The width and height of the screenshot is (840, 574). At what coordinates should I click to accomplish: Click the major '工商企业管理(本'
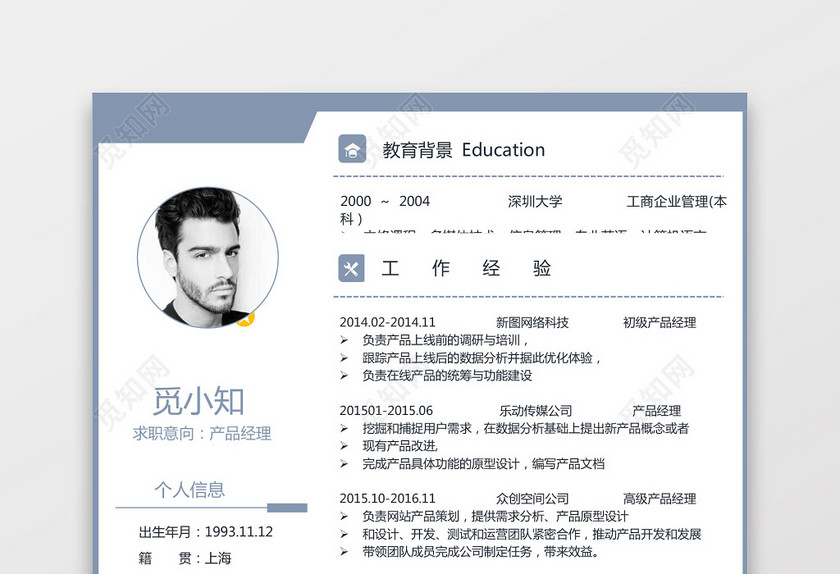[x=677, y=202]
